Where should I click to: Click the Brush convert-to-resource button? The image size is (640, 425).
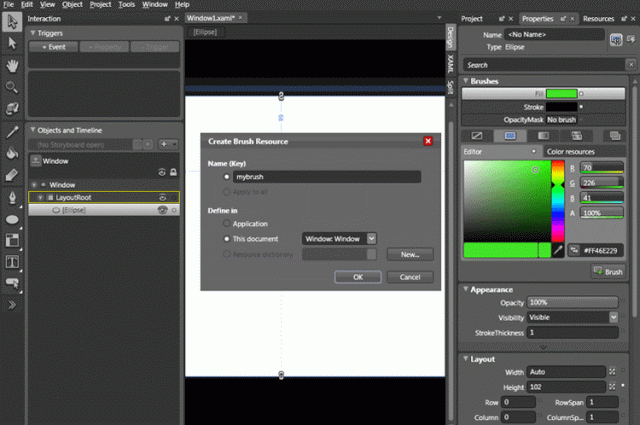pos(608,271)
